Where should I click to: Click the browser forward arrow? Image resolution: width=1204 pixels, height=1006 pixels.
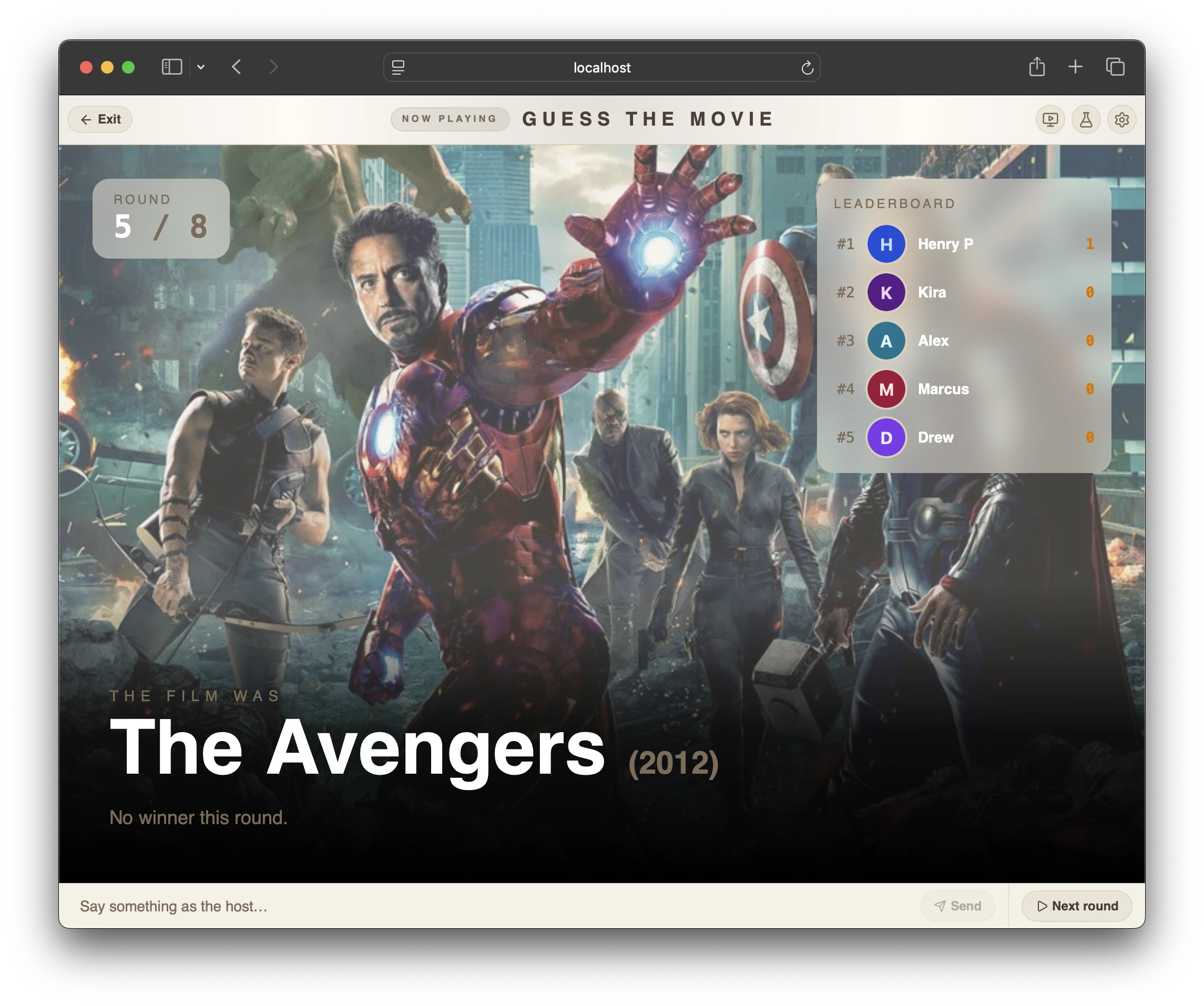point(273,67)
